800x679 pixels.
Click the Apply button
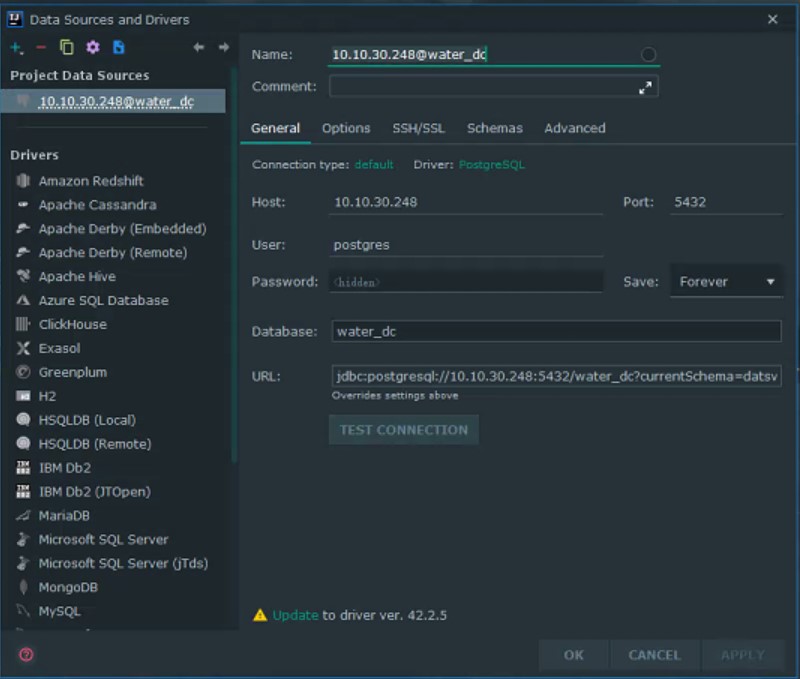(743, 655)
